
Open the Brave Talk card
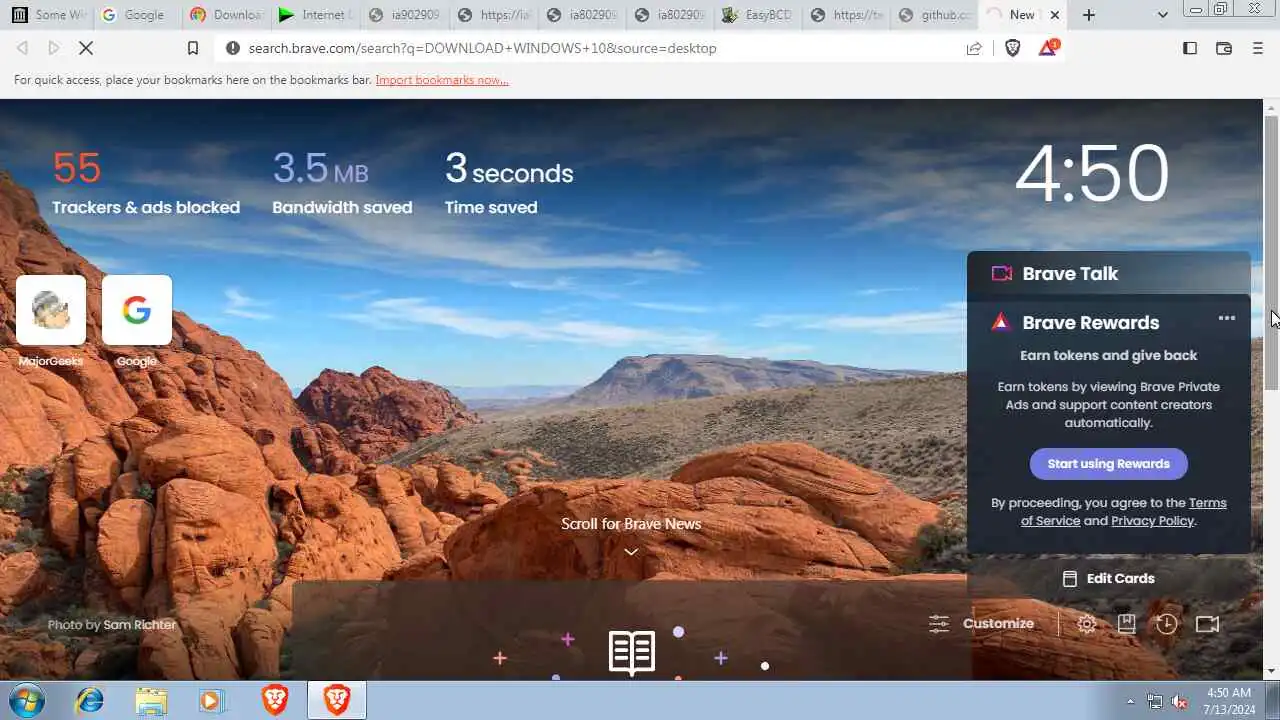click(x=1109, y=273)
